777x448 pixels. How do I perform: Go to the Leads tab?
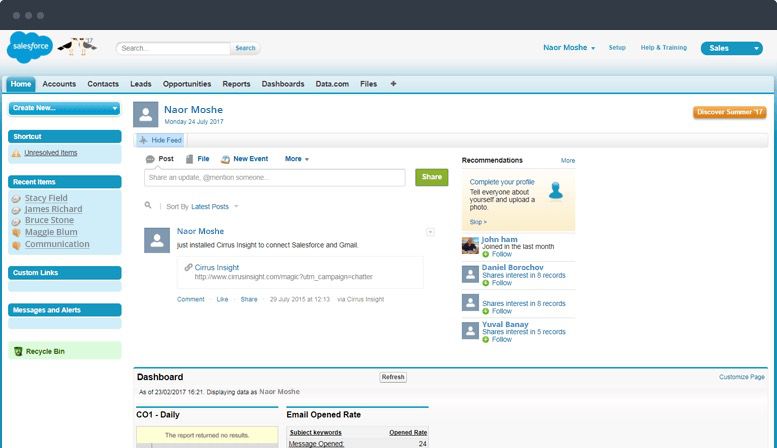[x=141, y=84]
